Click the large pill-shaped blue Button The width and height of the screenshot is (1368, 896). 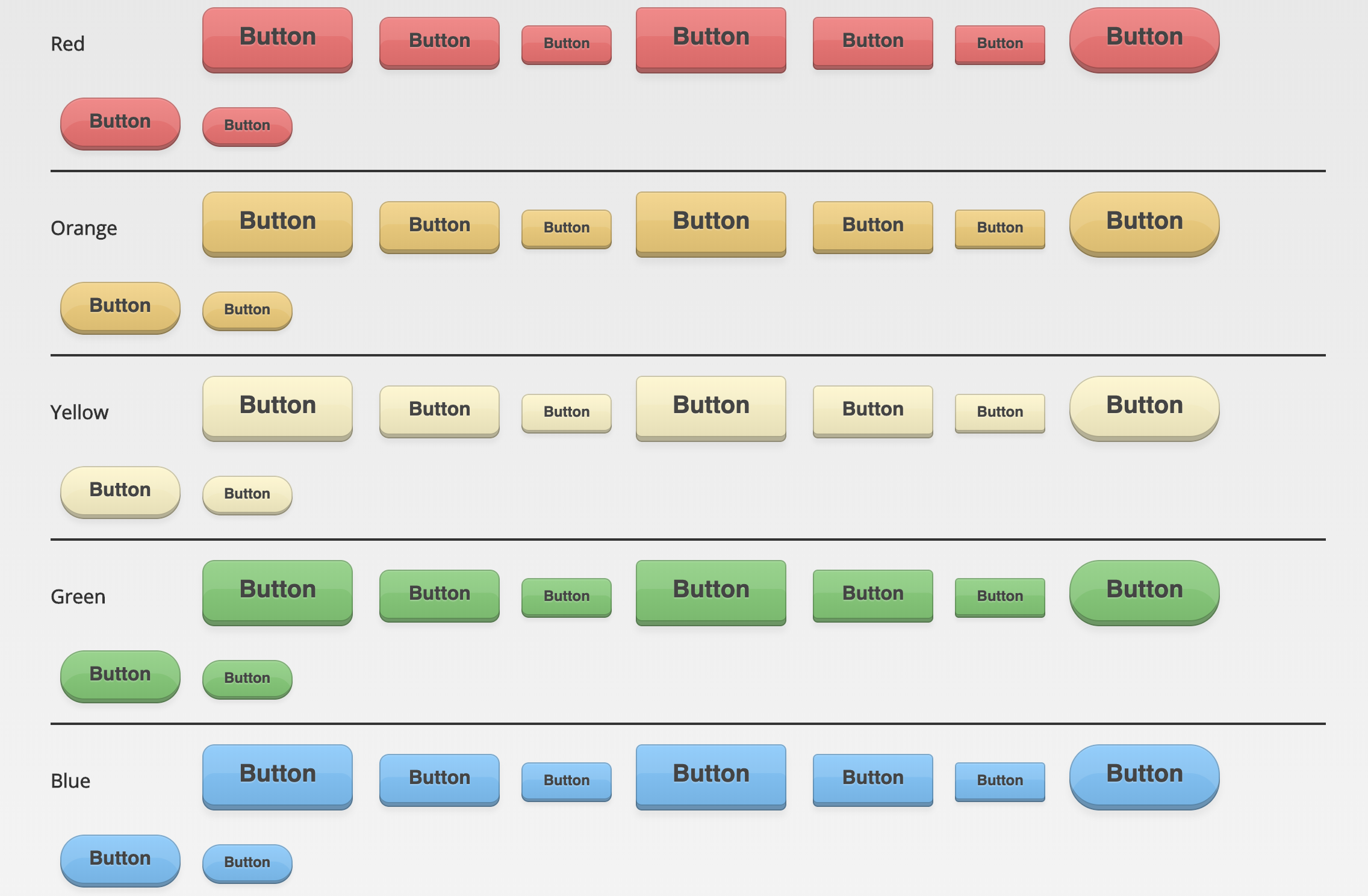[1145, 777]
